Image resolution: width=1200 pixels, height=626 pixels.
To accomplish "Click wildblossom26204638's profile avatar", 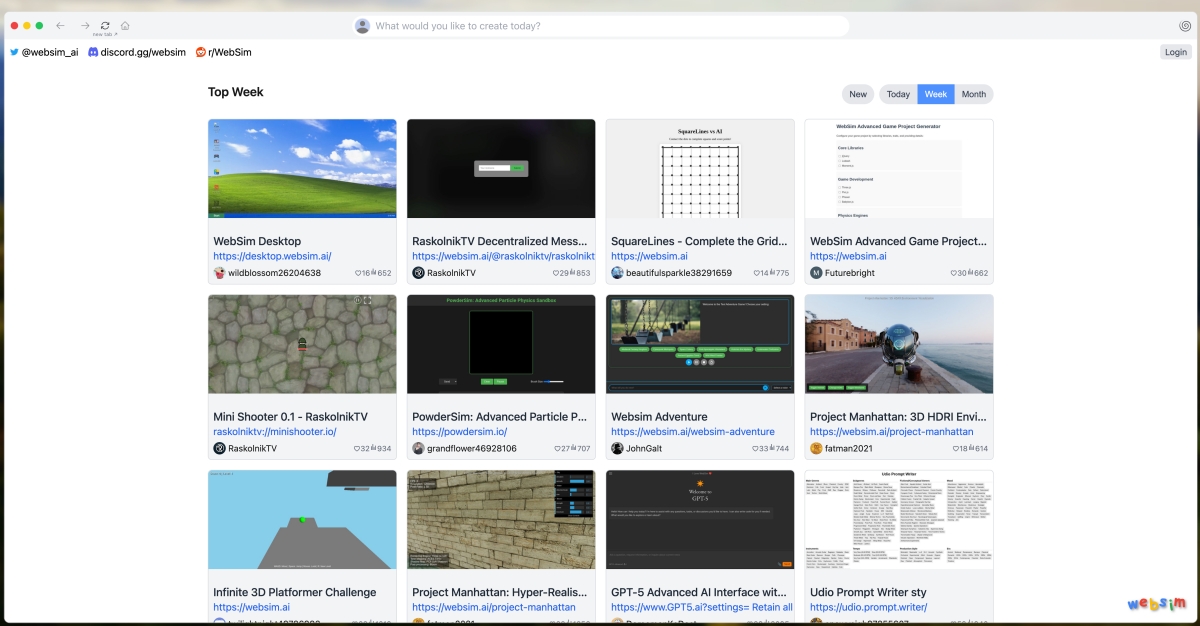I will click(x=220, y=273).
